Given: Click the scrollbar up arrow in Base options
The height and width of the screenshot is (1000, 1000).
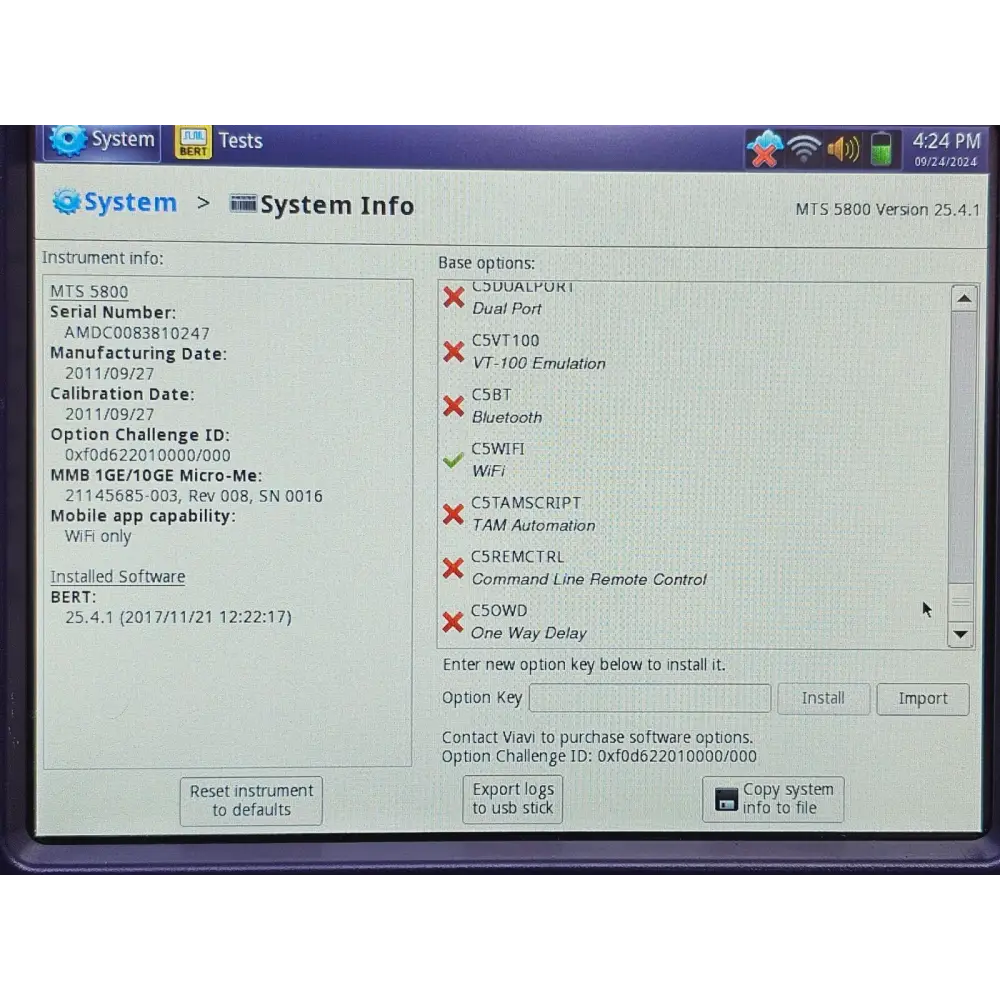Looking at the screenshot, I should click(x=964, y=299).
